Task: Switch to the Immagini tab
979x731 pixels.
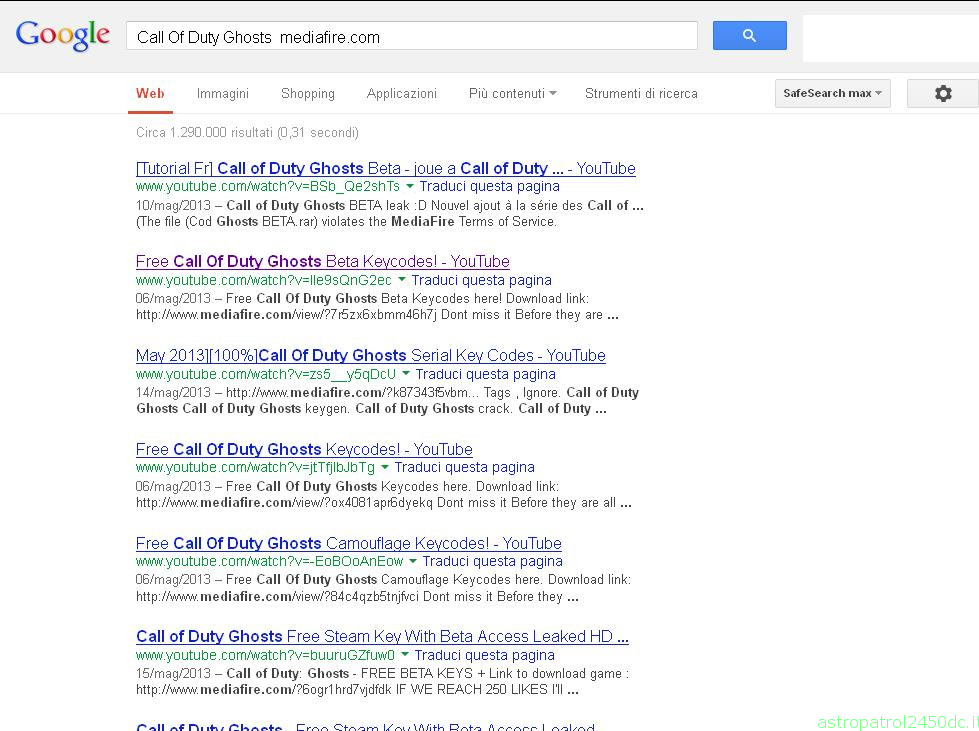Action: tap(223, 94)
